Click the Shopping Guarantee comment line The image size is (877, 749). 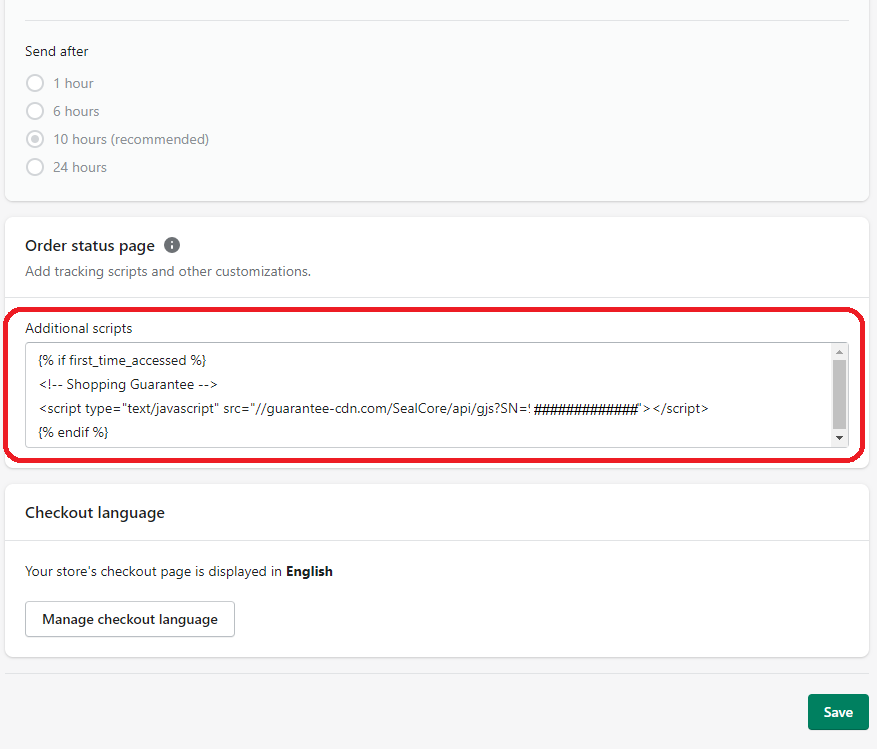[x=128, y=384]
